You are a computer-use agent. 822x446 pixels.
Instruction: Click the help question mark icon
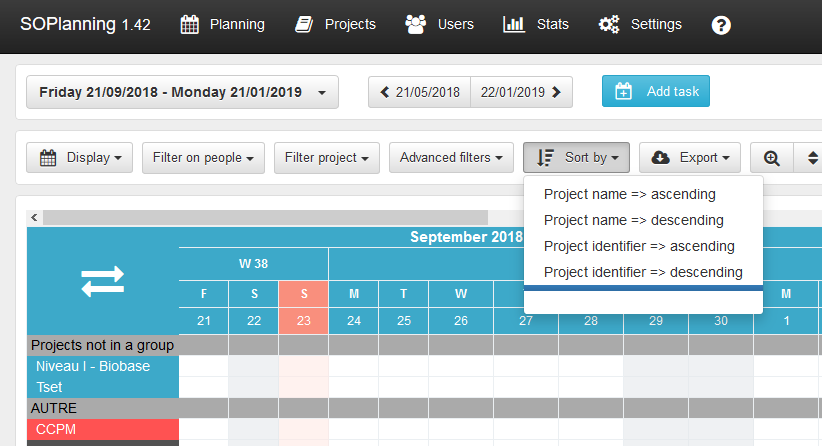[721, 25]
